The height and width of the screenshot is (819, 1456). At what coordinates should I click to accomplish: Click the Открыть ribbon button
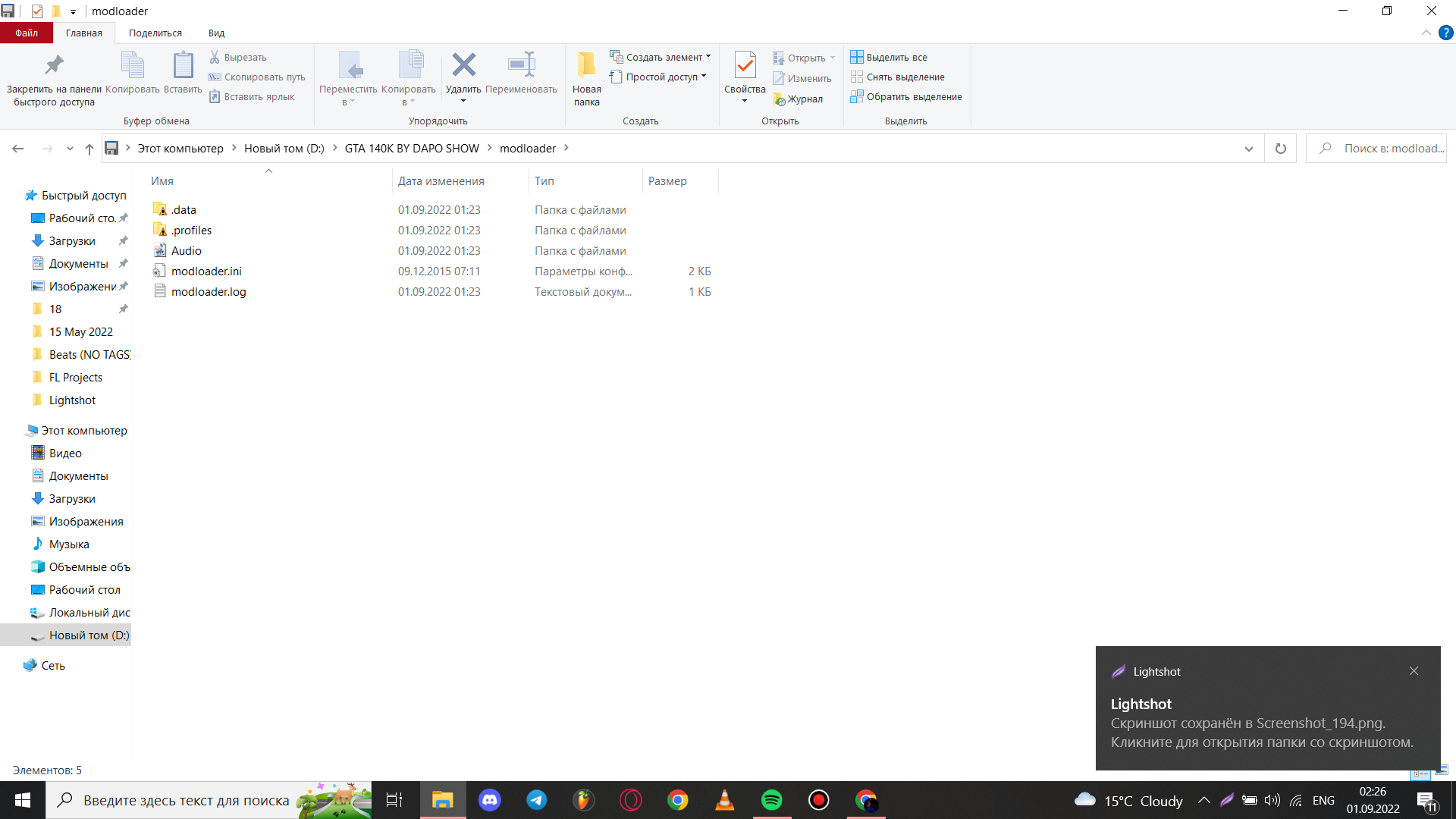[804, 58]
